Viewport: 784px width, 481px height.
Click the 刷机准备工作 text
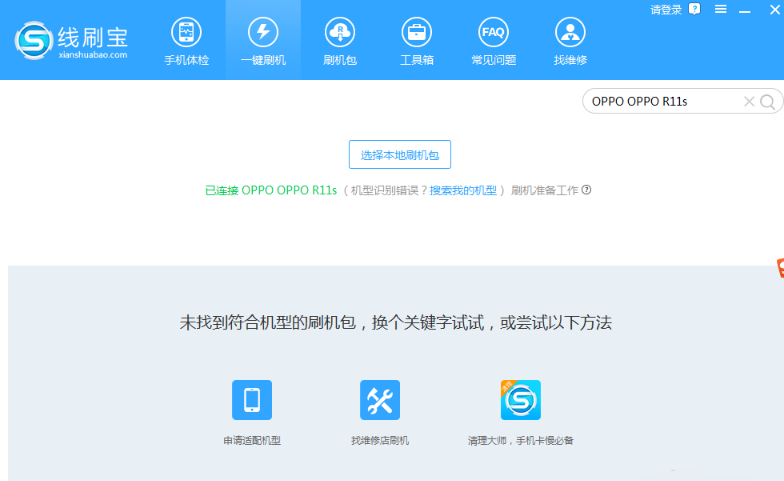(544, 190)
